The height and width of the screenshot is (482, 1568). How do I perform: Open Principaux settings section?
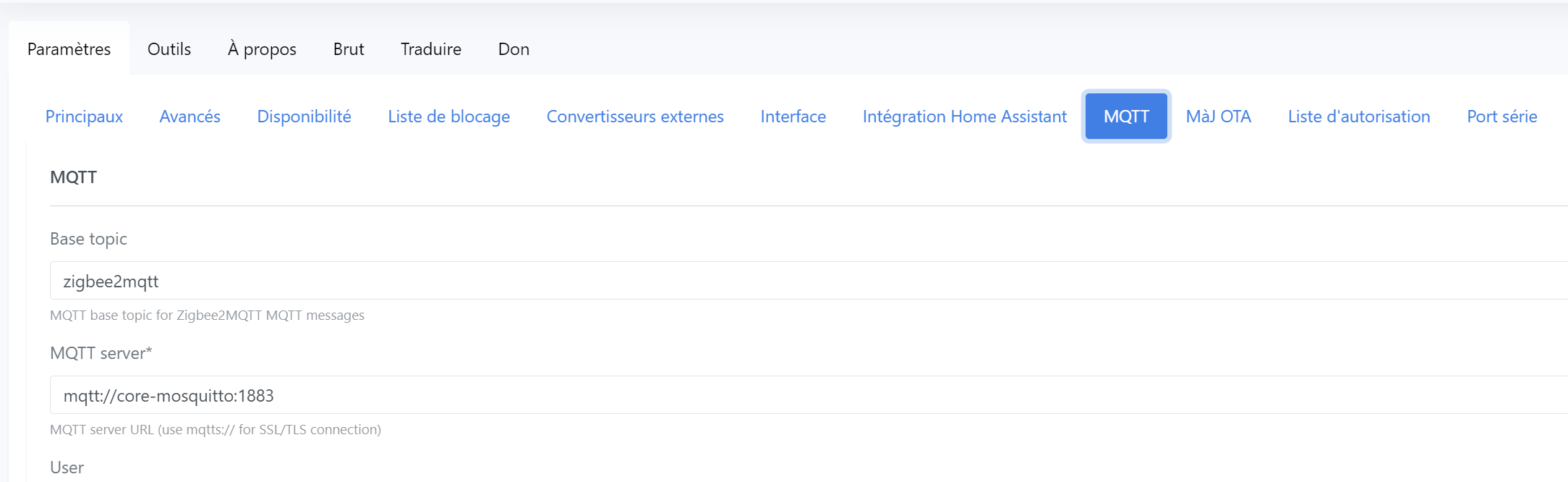[x=84, y=117]
